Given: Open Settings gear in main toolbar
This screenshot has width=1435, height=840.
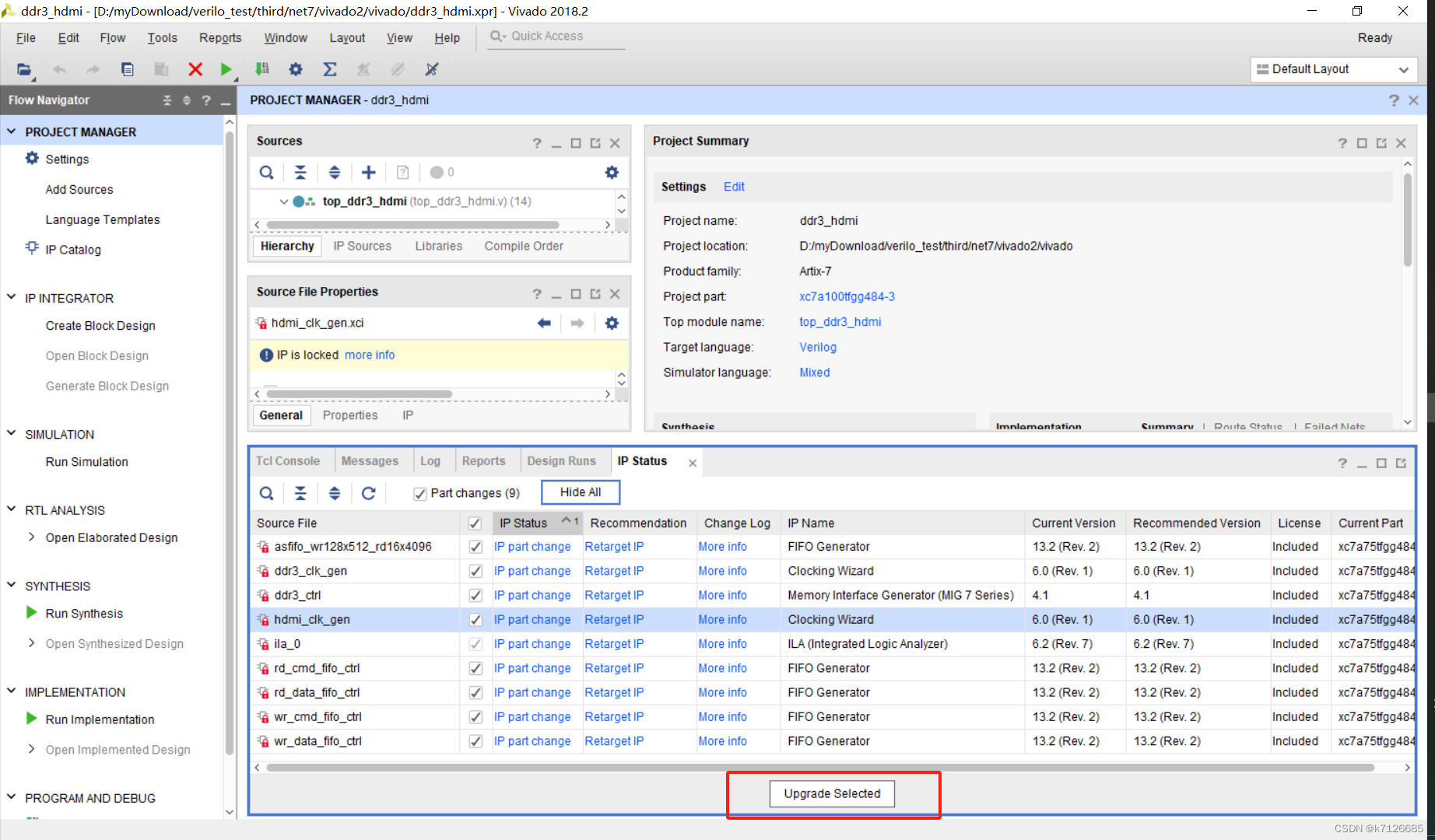Looking at the screenshot, I should pos(296,69).
